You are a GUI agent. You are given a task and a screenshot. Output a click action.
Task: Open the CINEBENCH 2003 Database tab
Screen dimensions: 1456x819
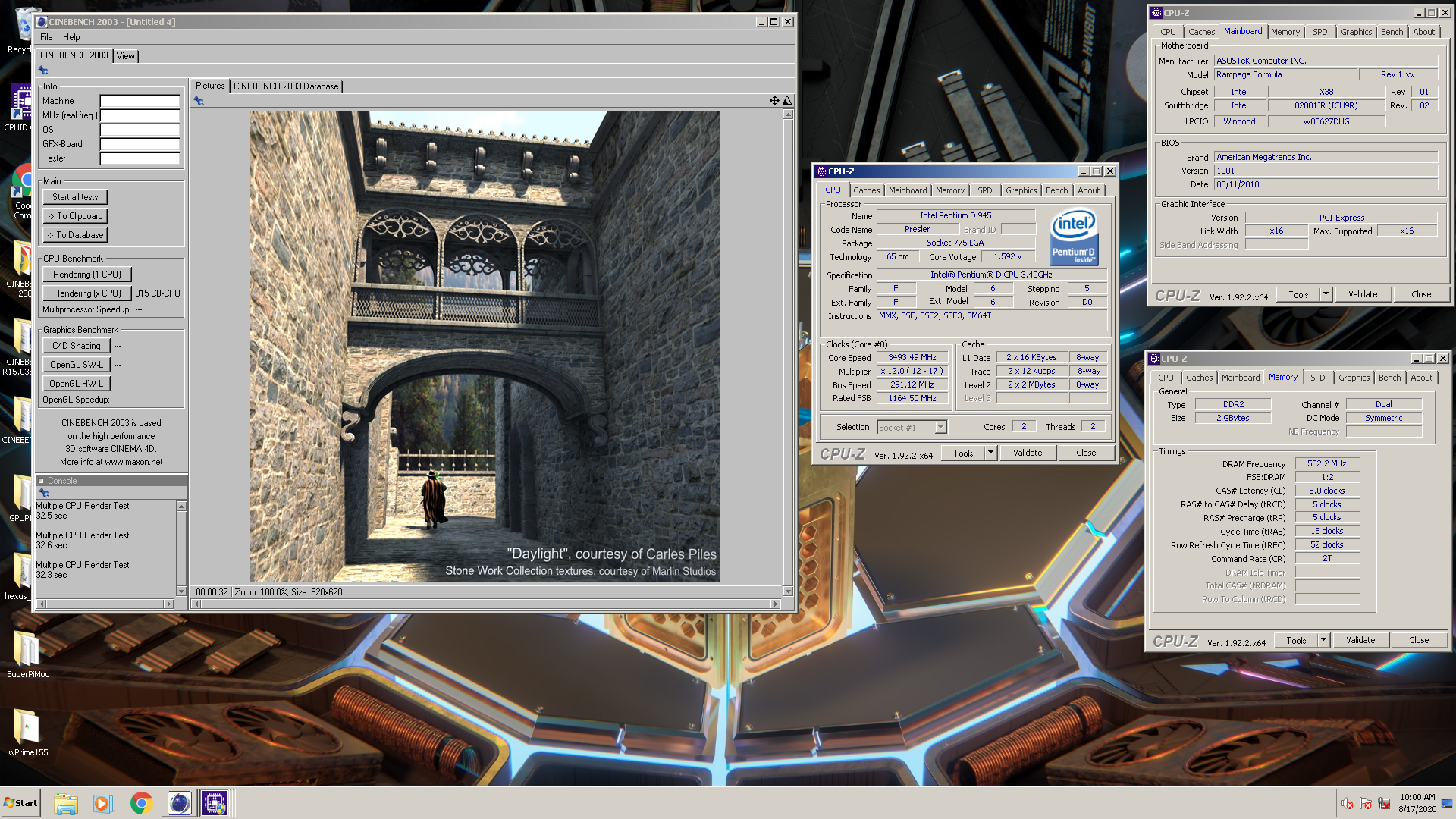click(x=286, y=86)
